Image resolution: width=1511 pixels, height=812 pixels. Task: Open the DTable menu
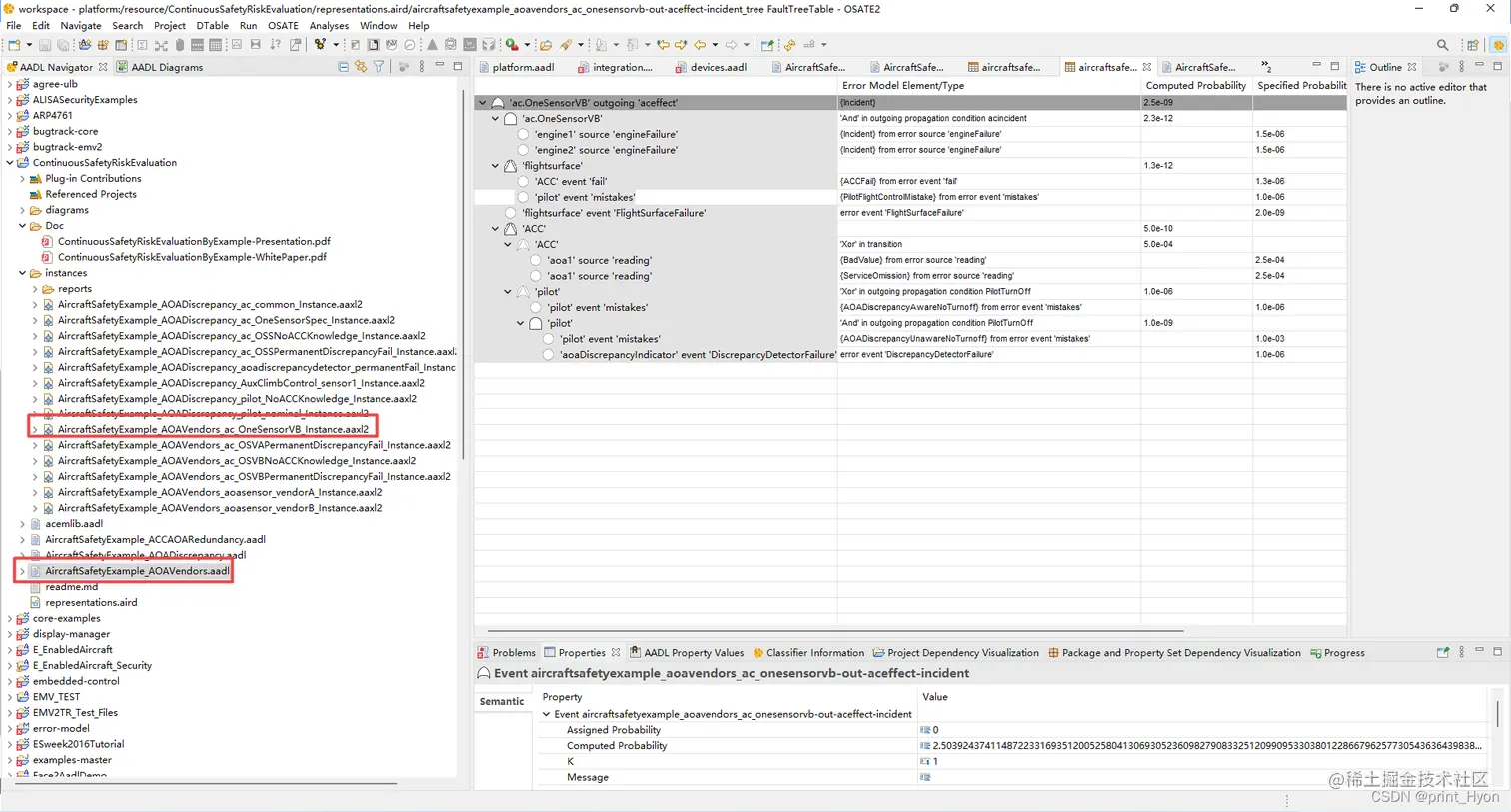(x=212, y=26)
